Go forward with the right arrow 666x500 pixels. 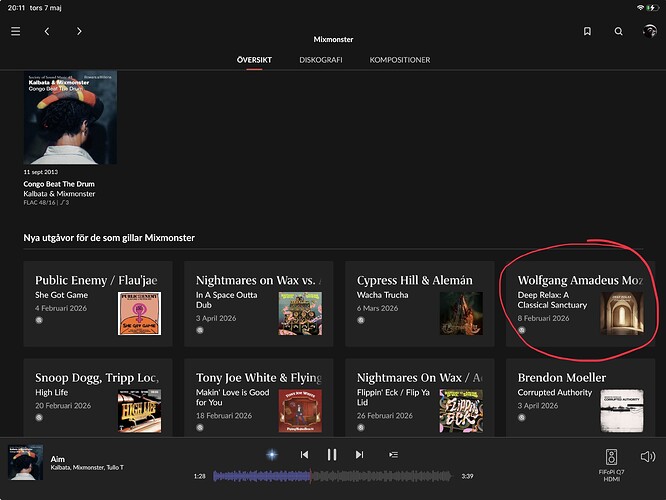79,31
